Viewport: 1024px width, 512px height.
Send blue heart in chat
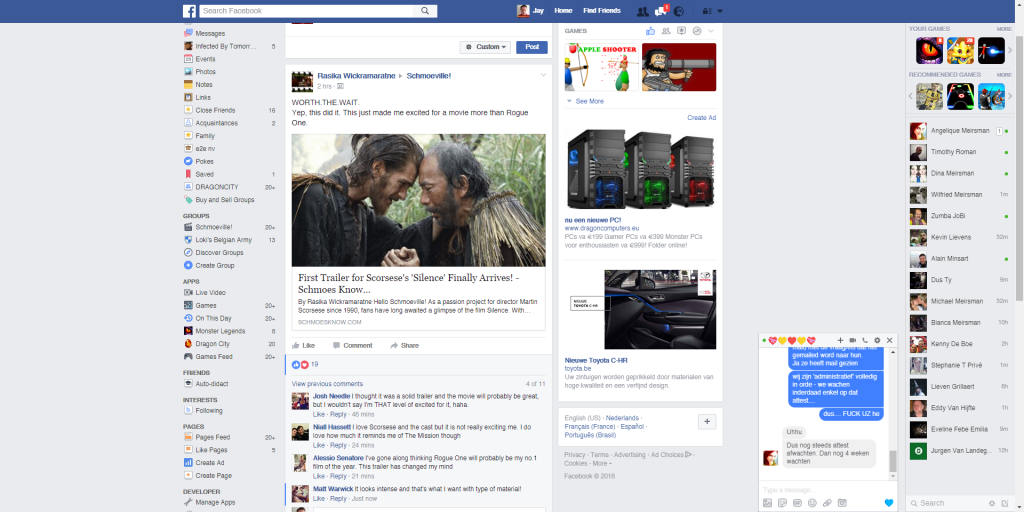pos(888,503)
